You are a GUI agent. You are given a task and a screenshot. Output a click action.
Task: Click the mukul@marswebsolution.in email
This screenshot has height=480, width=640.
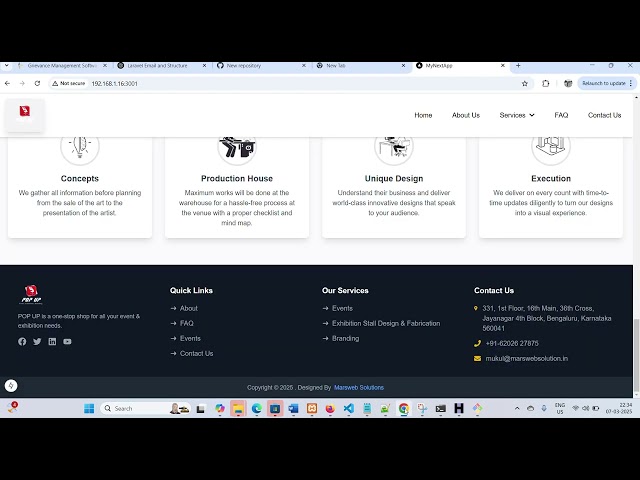(x=527, y=358)
